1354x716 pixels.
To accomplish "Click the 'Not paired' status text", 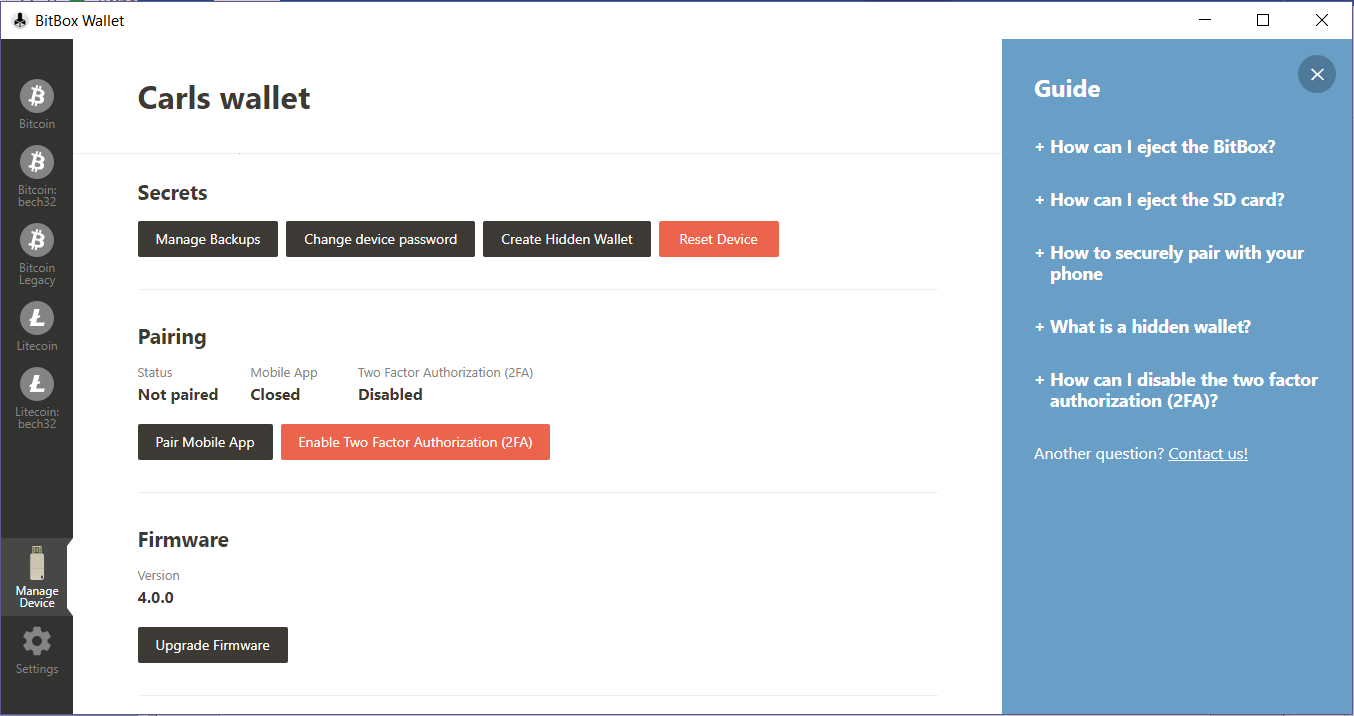I will click(x=178, y=395).
